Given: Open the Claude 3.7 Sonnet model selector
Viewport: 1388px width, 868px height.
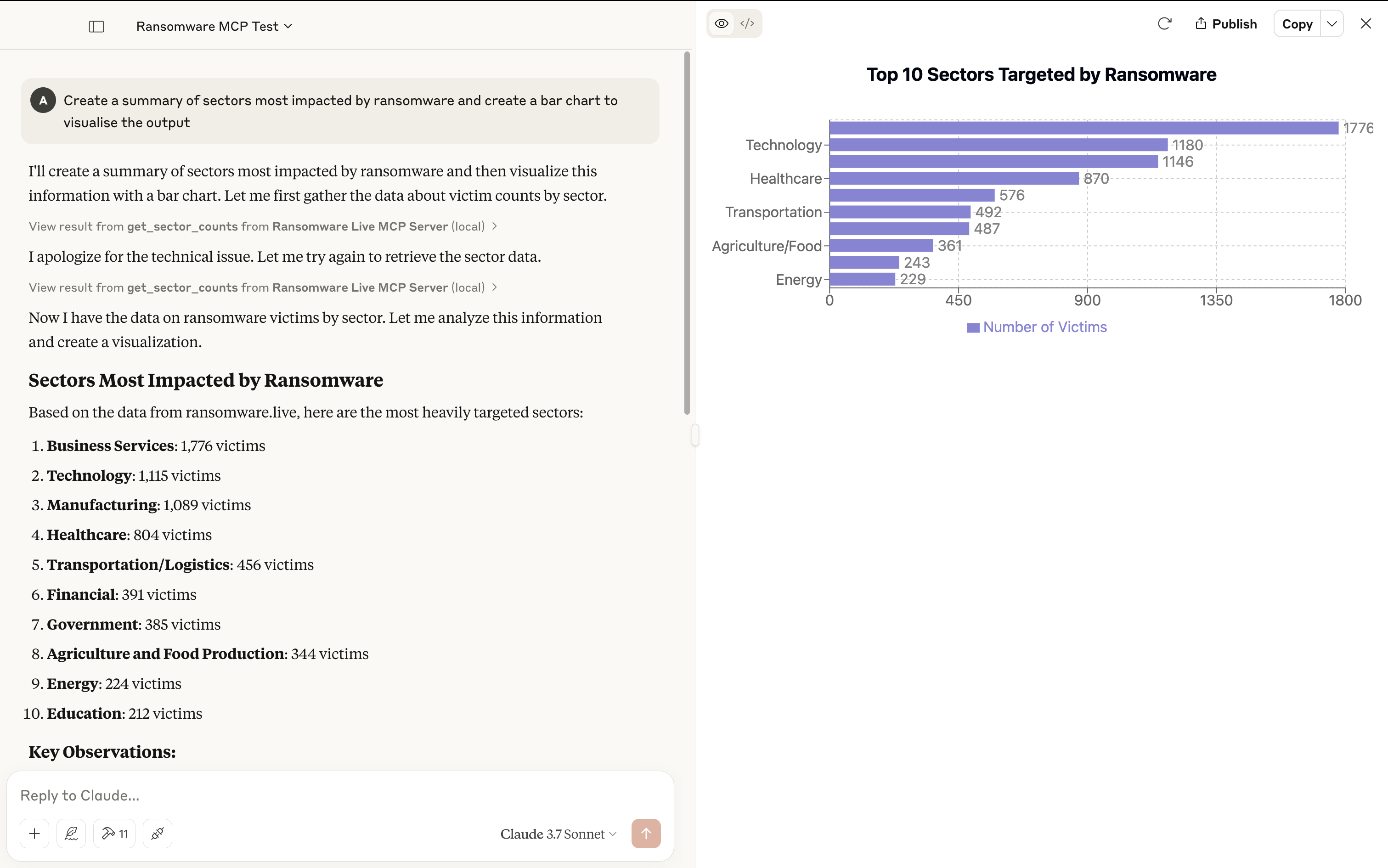Looking at the screenshot, I should coord(558,834).
